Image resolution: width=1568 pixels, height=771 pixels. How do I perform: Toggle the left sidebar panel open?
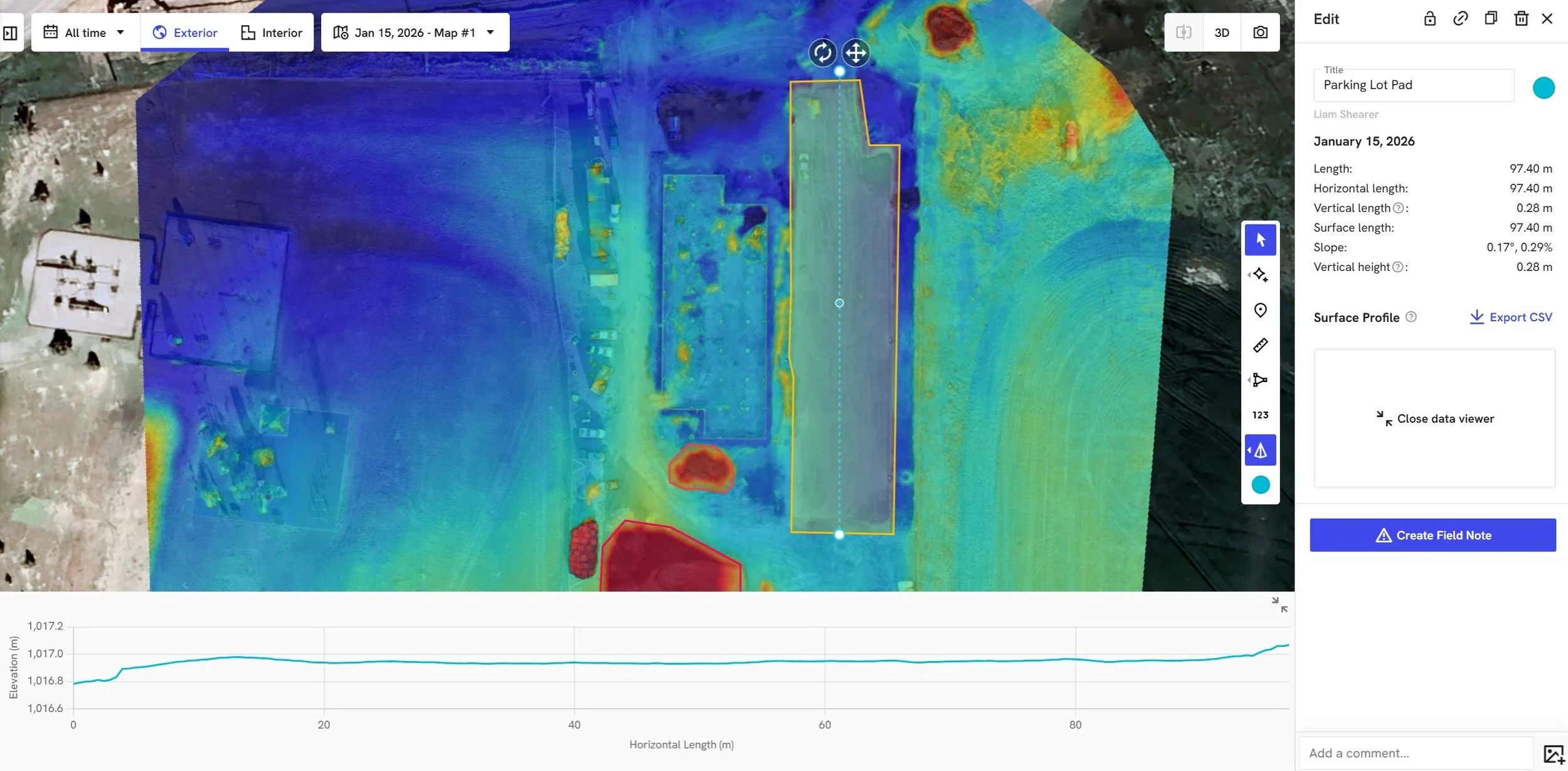10,32
